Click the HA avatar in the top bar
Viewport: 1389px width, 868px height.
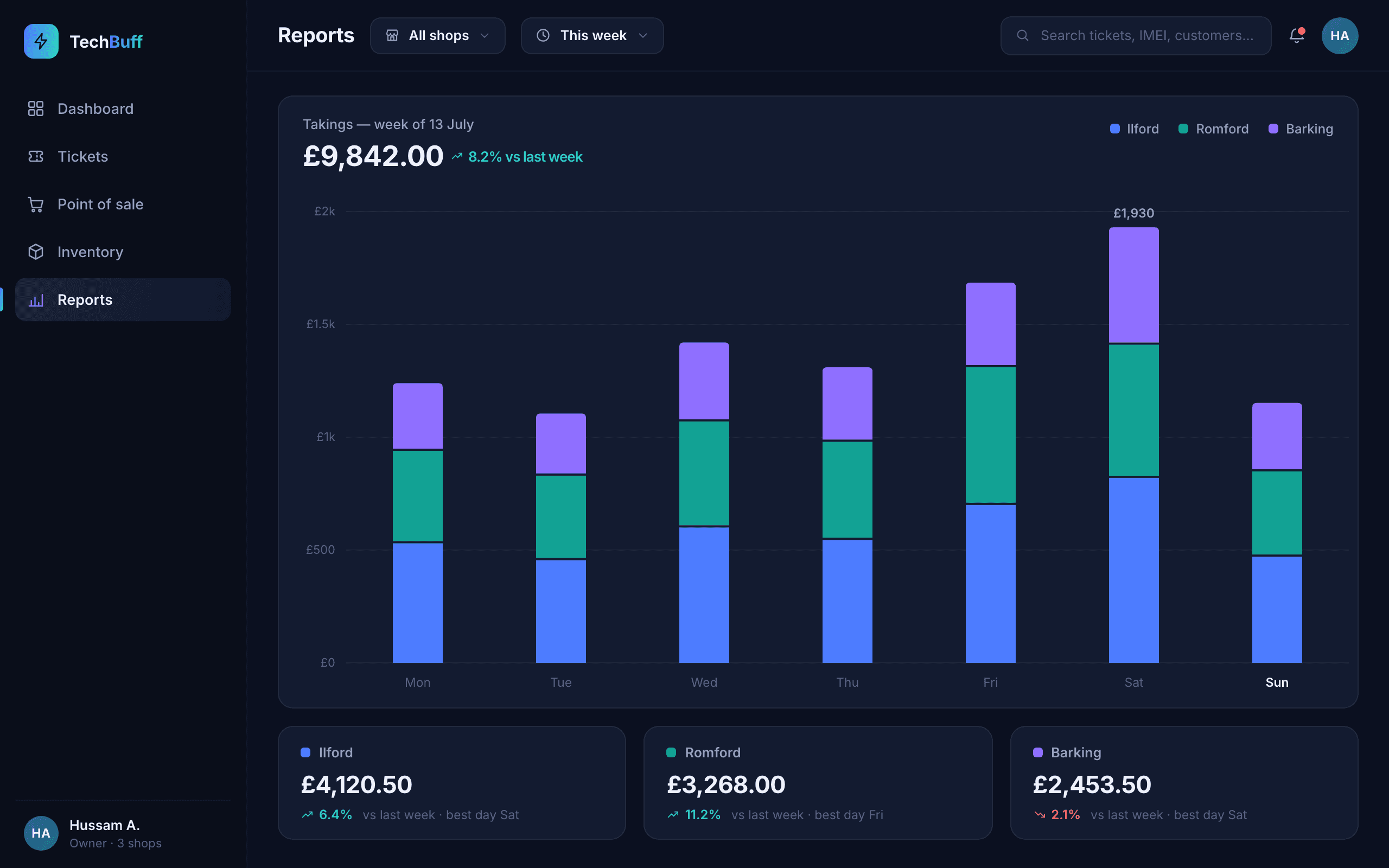point(1340,36)
